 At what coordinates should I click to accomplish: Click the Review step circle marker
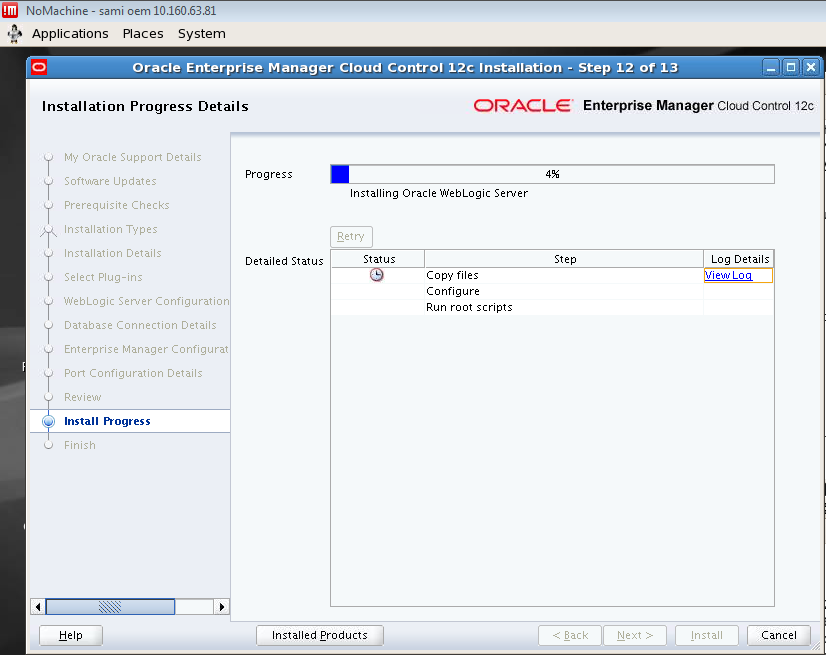48,397
